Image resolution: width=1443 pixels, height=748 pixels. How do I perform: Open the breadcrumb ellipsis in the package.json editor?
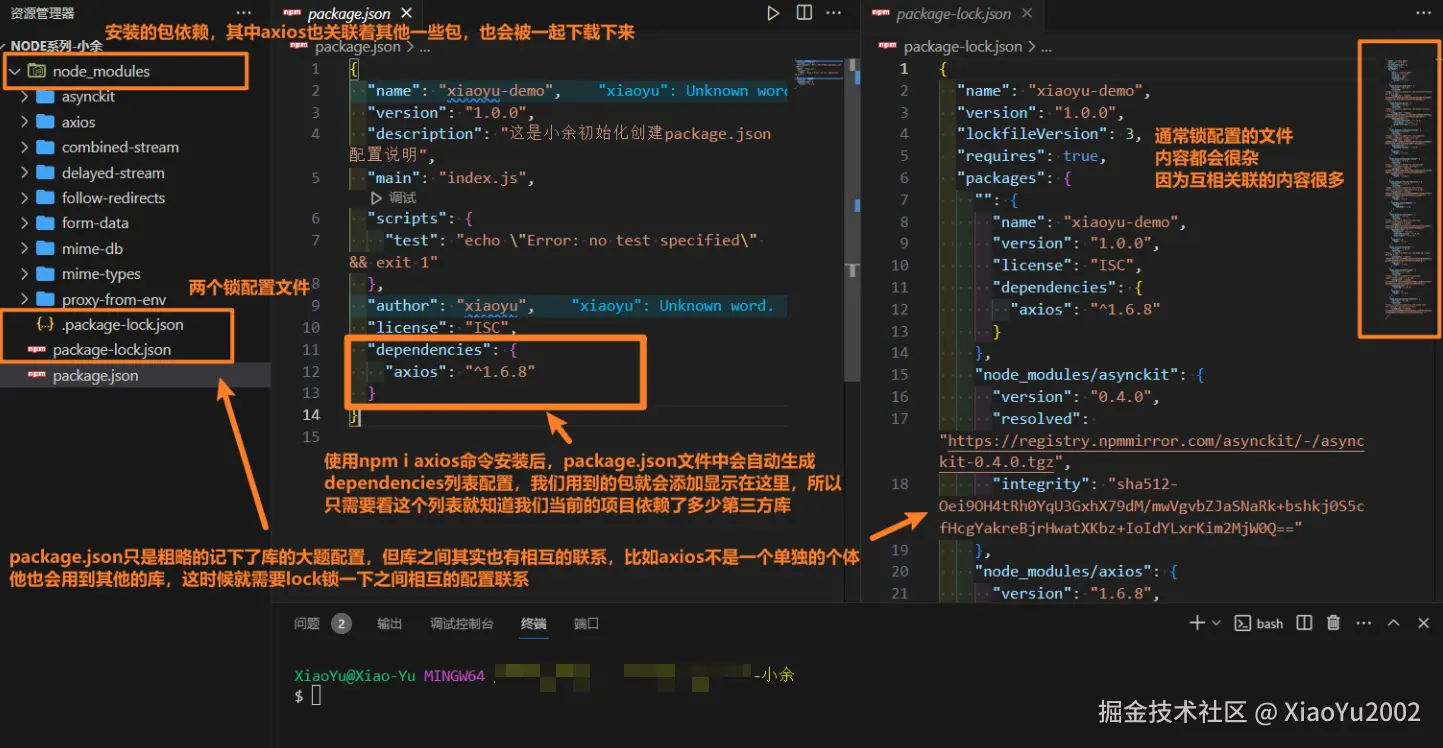tap(425, 47)
